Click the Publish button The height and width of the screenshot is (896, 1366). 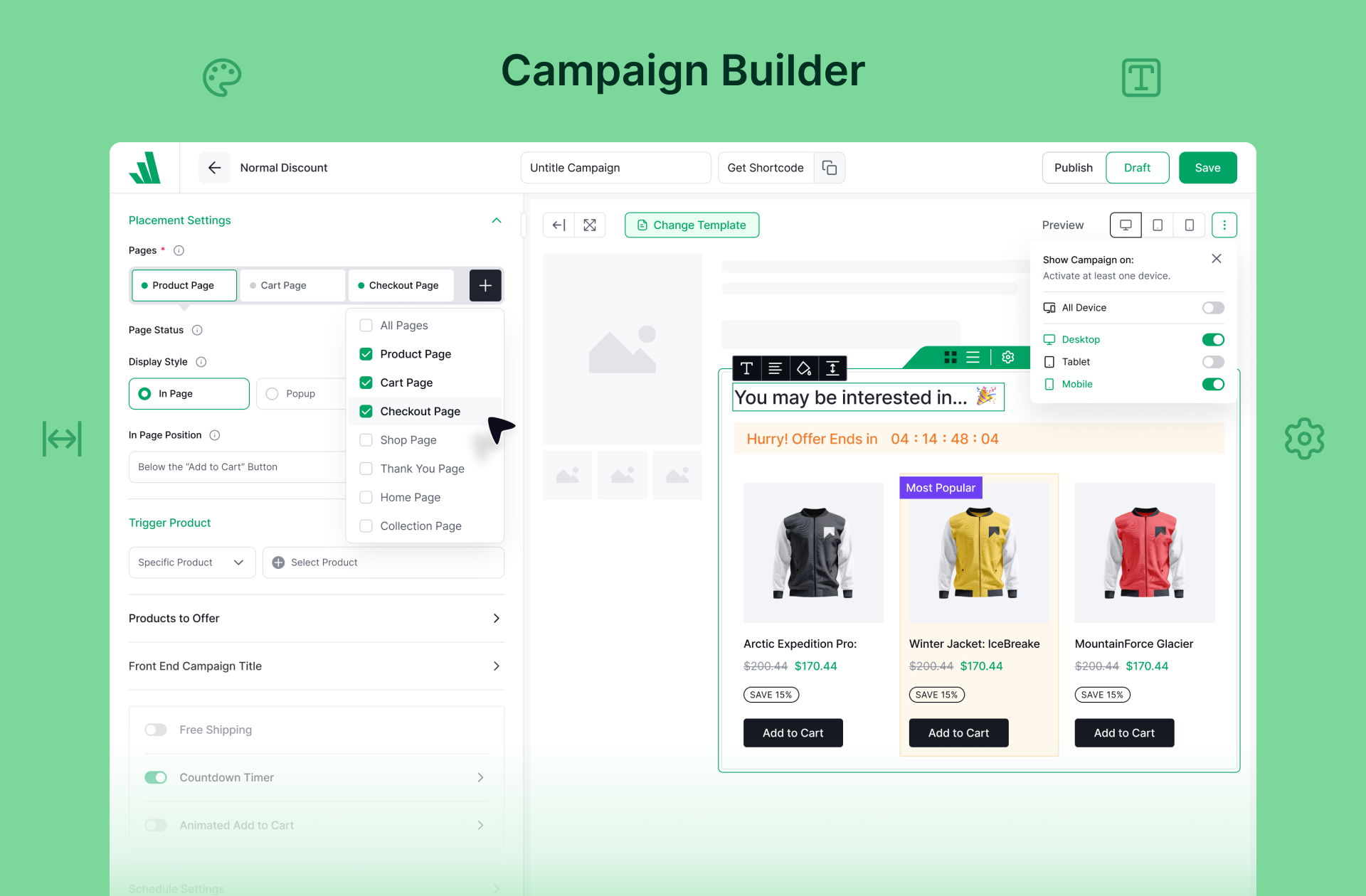pyautogui.click(x=1074, y=168)
